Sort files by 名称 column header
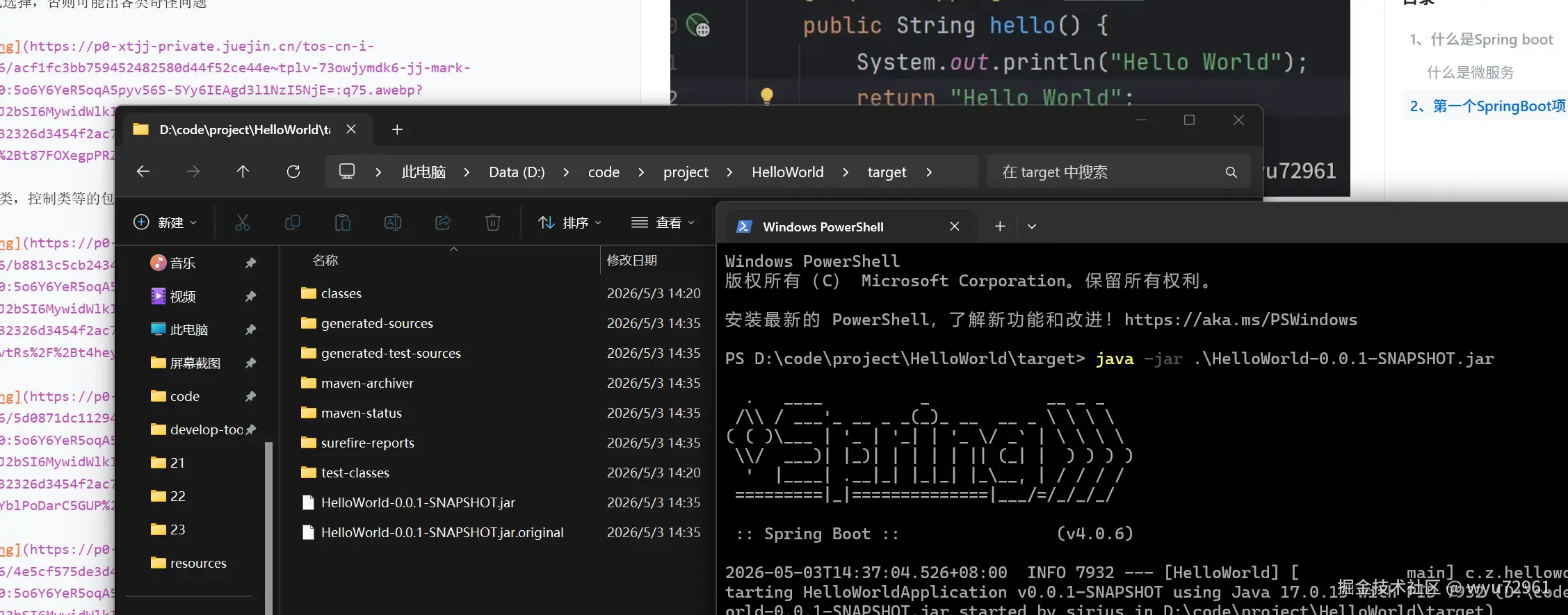Screen dimensions: 1568x615 click(325, 261)
